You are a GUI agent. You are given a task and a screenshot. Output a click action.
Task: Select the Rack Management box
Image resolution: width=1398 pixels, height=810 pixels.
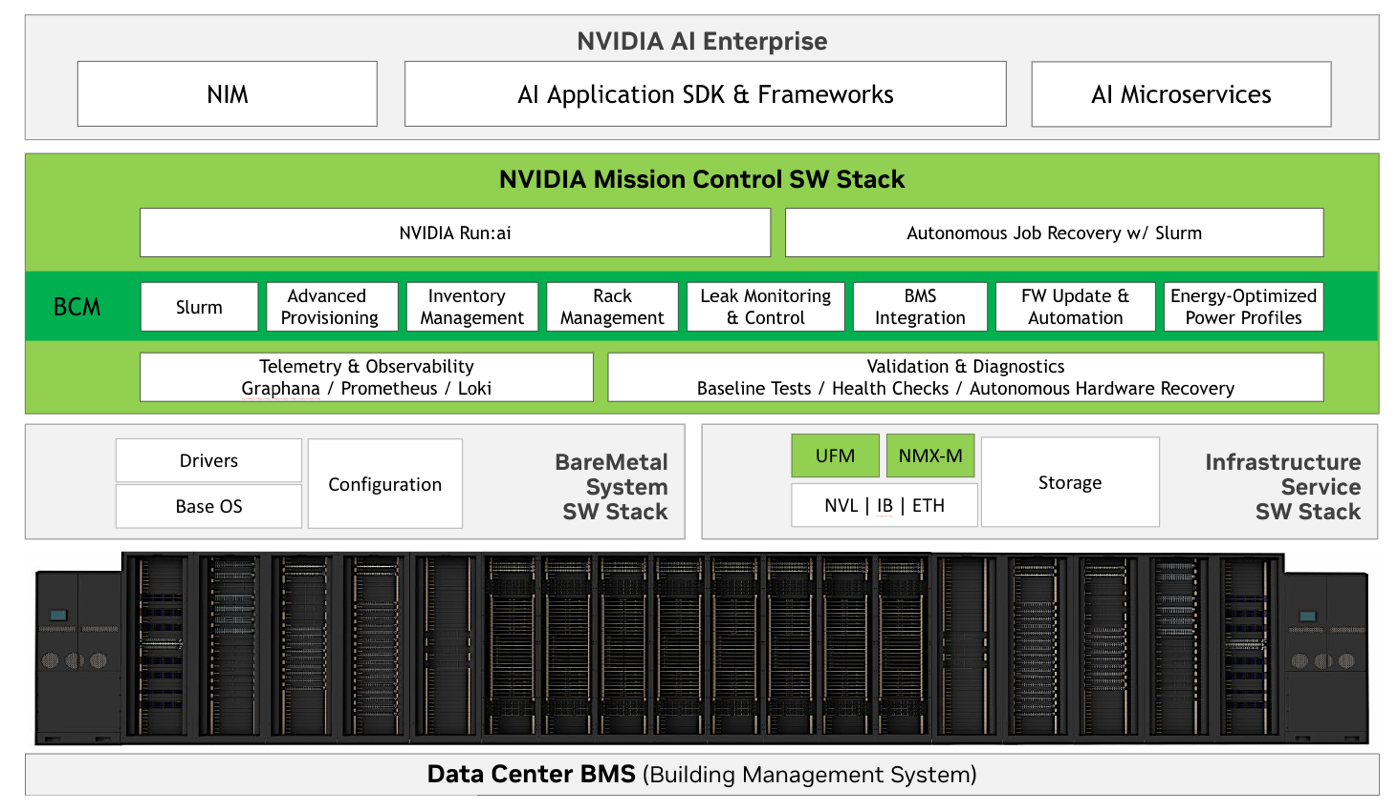point(612,307)
